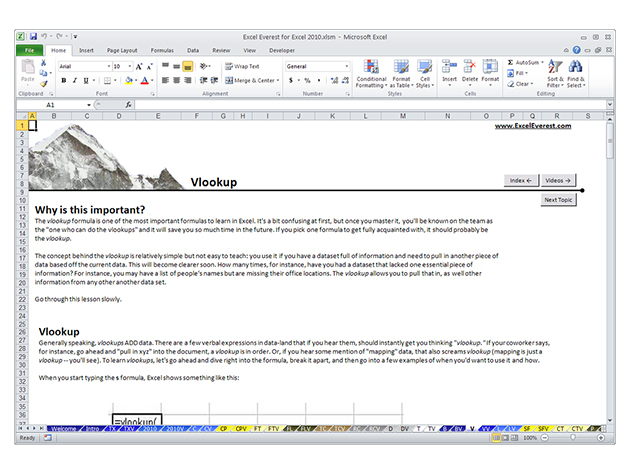Image resolution: width=630 pixels, height=473 pixels.
Task: Click the Find & Select binoculars icon
Action: (x=575, y=67)
